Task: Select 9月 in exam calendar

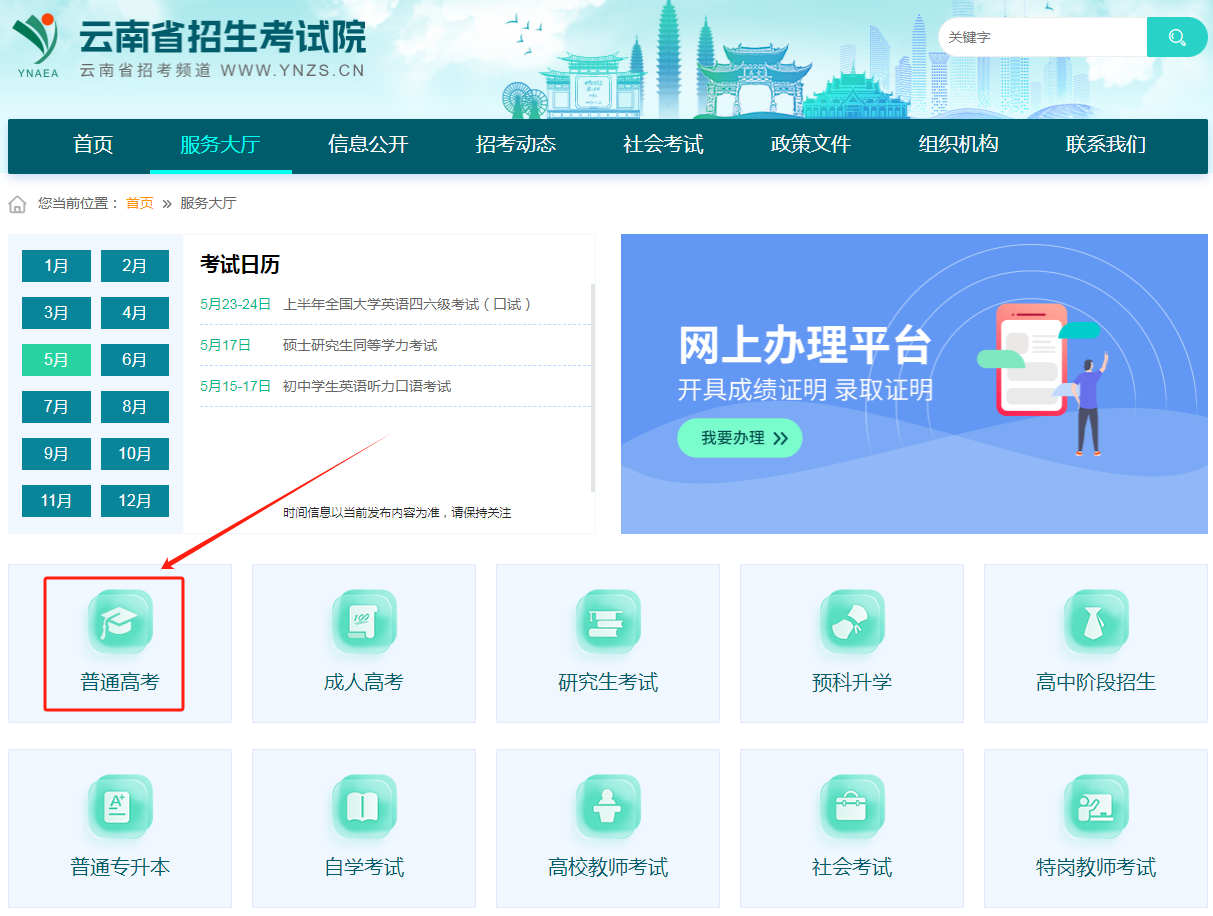Action: (56, 454)
